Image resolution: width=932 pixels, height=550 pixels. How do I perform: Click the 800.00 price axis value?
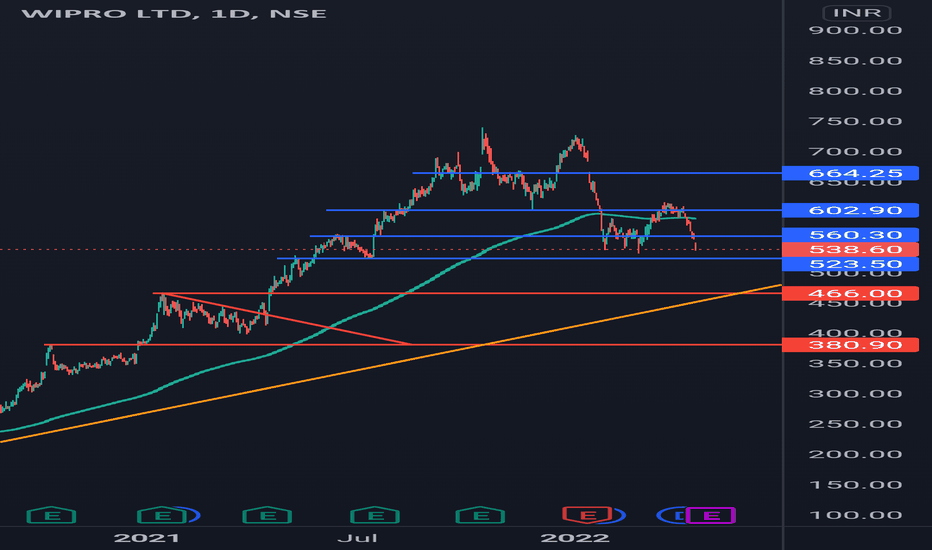(x=855, y=91)
